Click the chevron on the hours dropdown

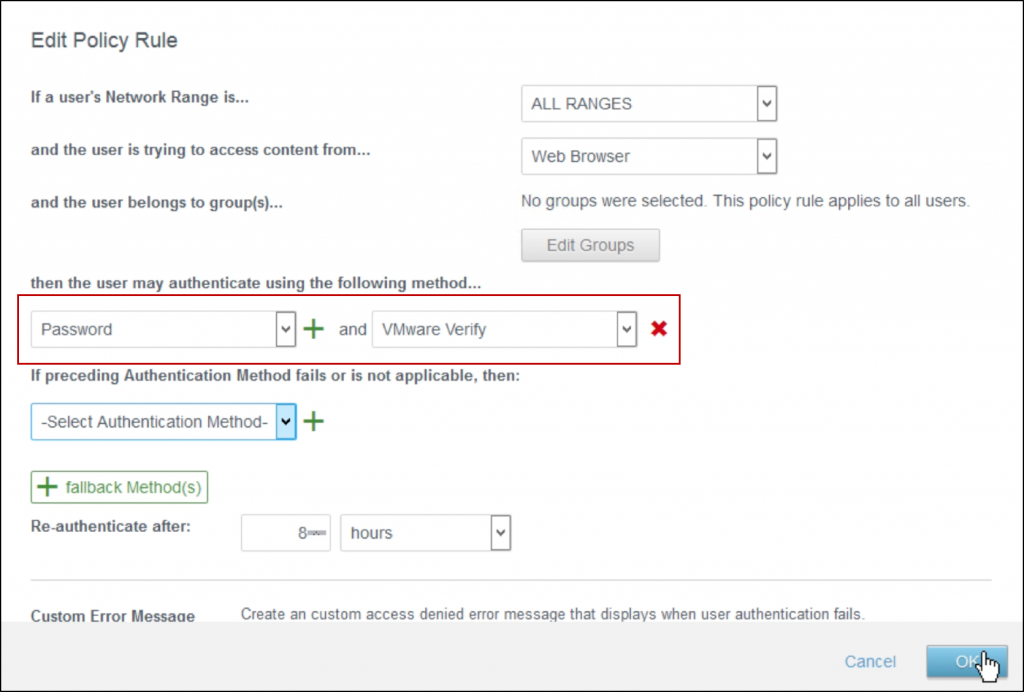(x=499, y=532)
